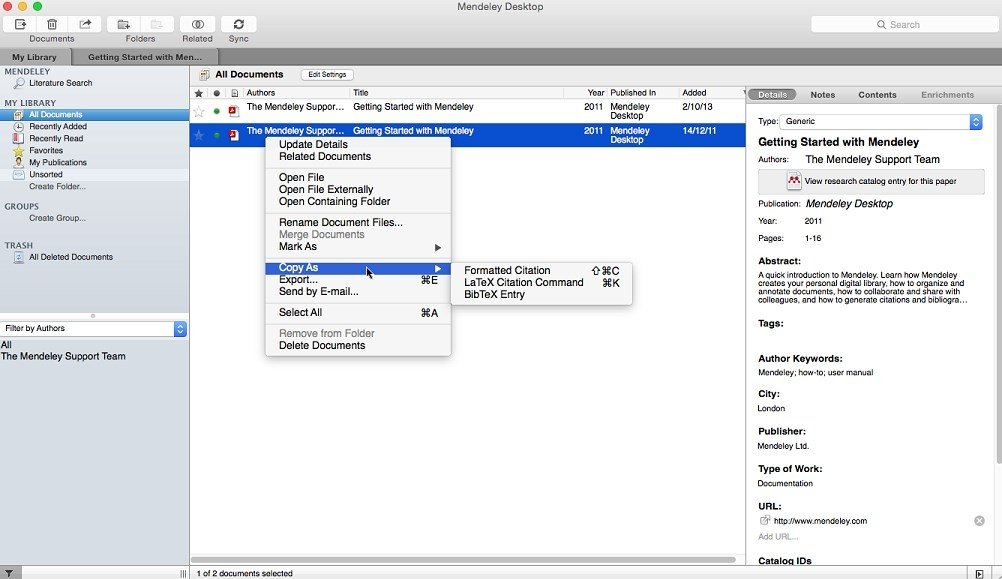Sync the library using the Sync icon
Viewport: 1002px width, 579px height.
tap(238, 24)
